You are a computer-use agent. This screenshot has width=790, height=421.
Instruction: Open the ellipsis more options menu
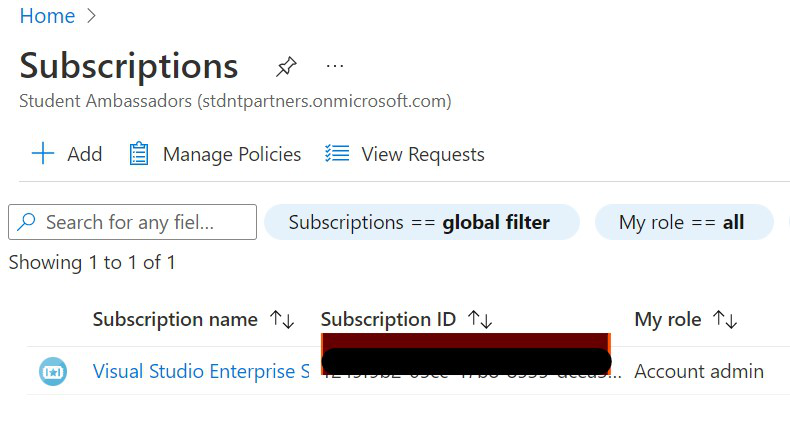(x=335, y=66)
